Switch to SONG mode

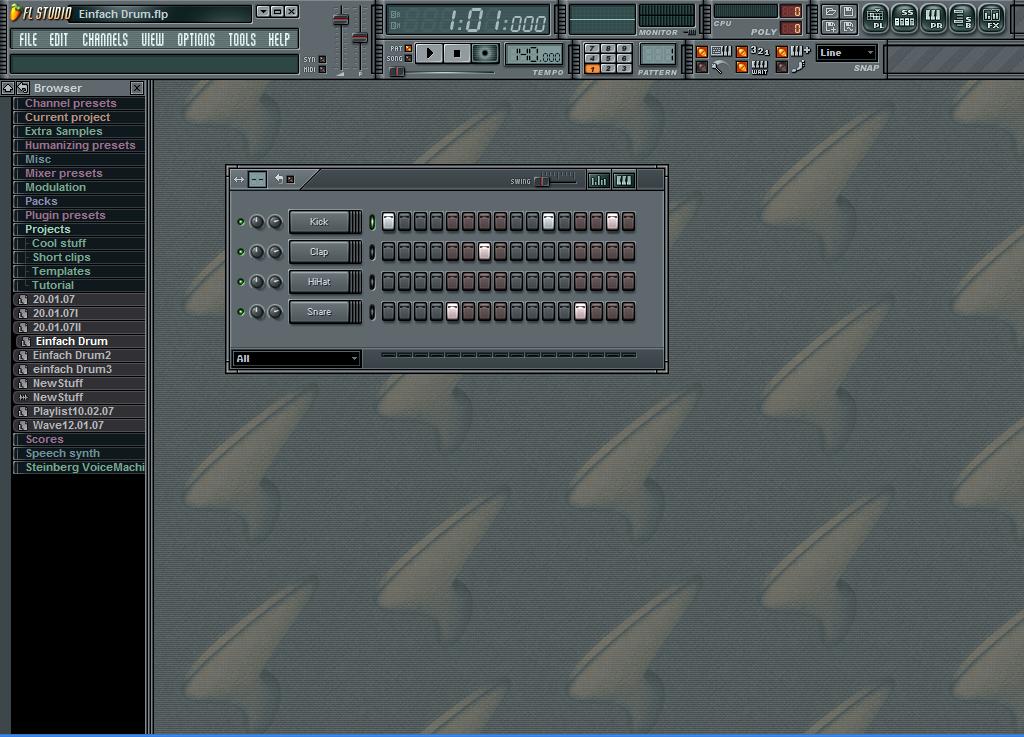(408, 59)
